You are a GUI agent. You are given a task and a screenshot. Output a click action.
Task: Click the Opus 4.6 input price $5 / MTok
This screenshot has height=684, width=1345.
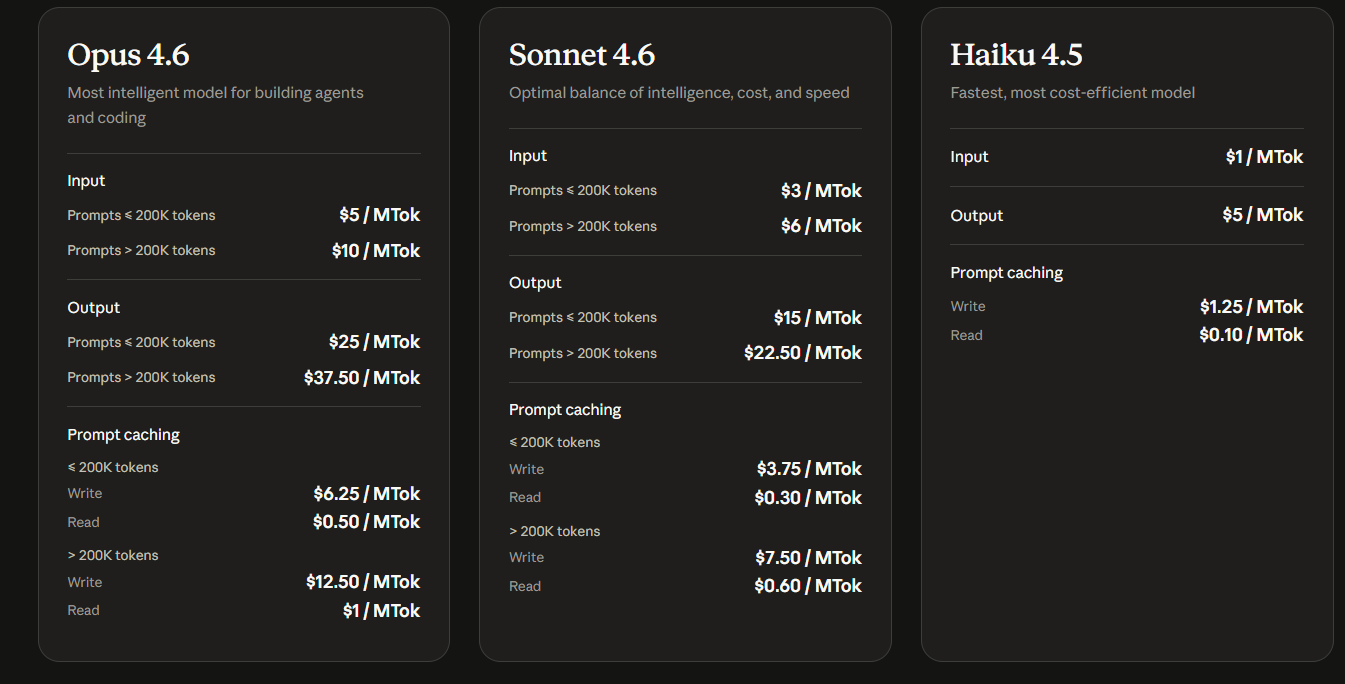380,215
